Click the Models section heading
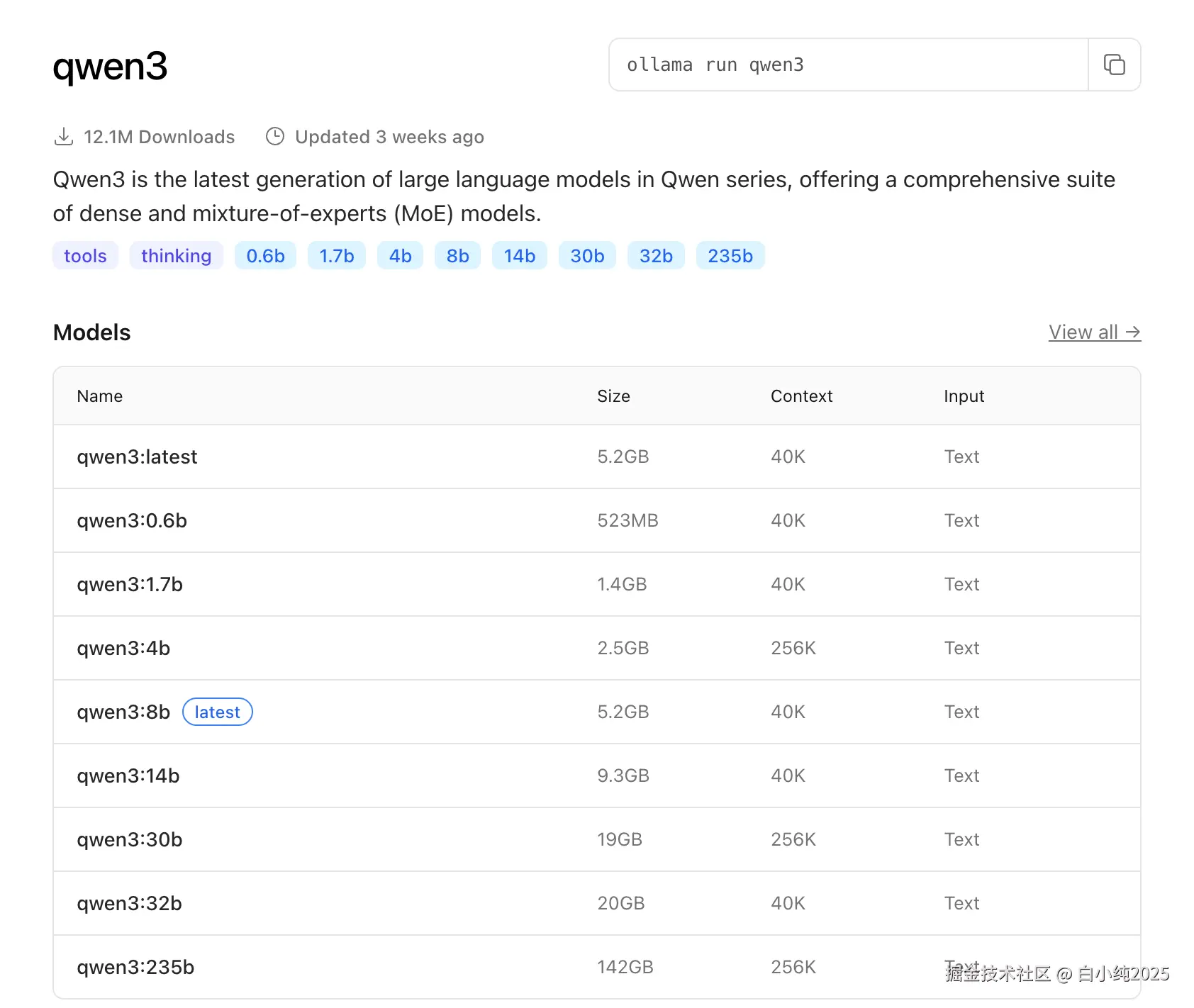This screenshot has height=1008, width=1194. tap(91, 332)
